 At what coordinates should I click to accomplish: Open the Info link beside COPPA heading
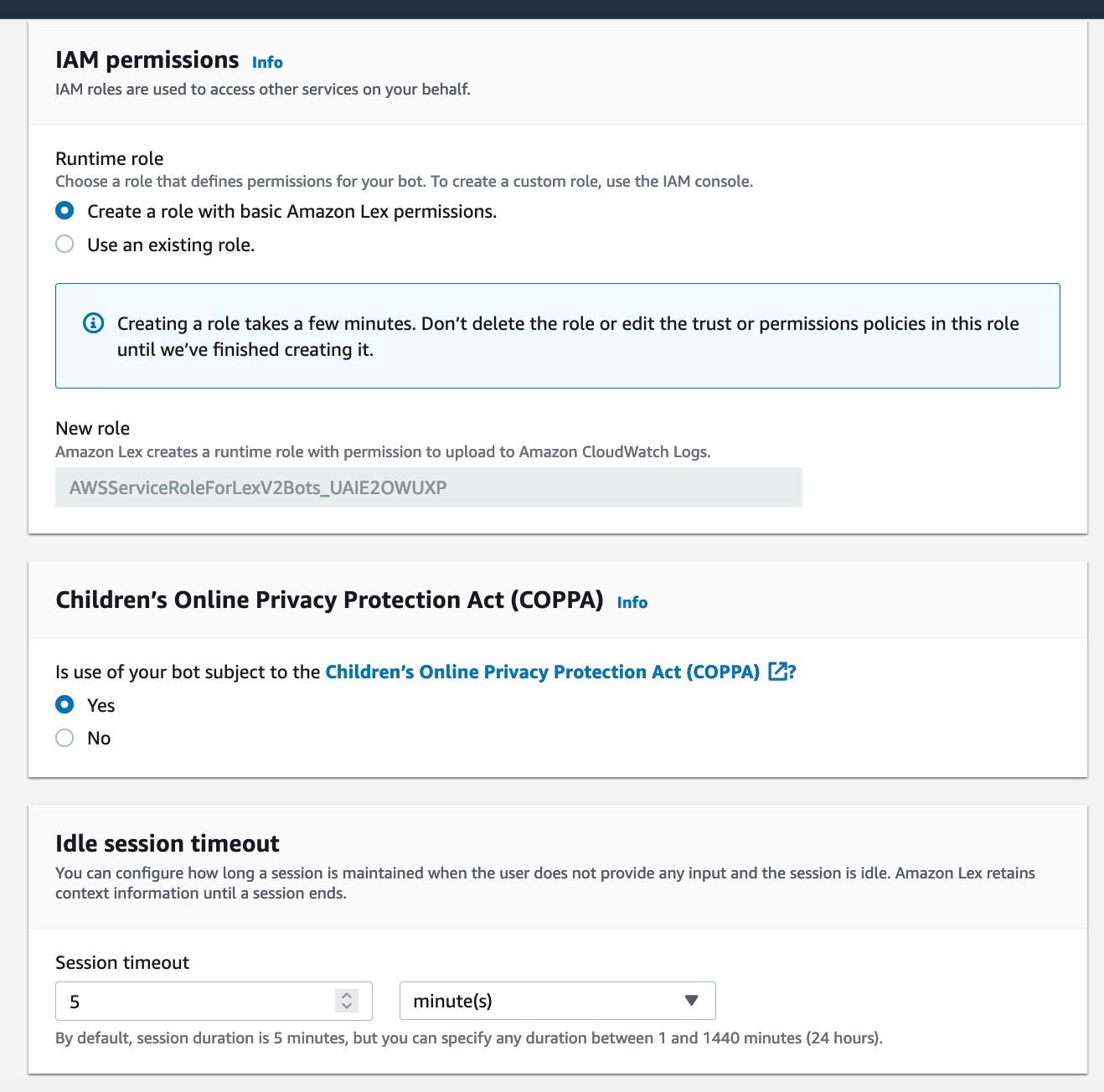(x=632, y=603)
